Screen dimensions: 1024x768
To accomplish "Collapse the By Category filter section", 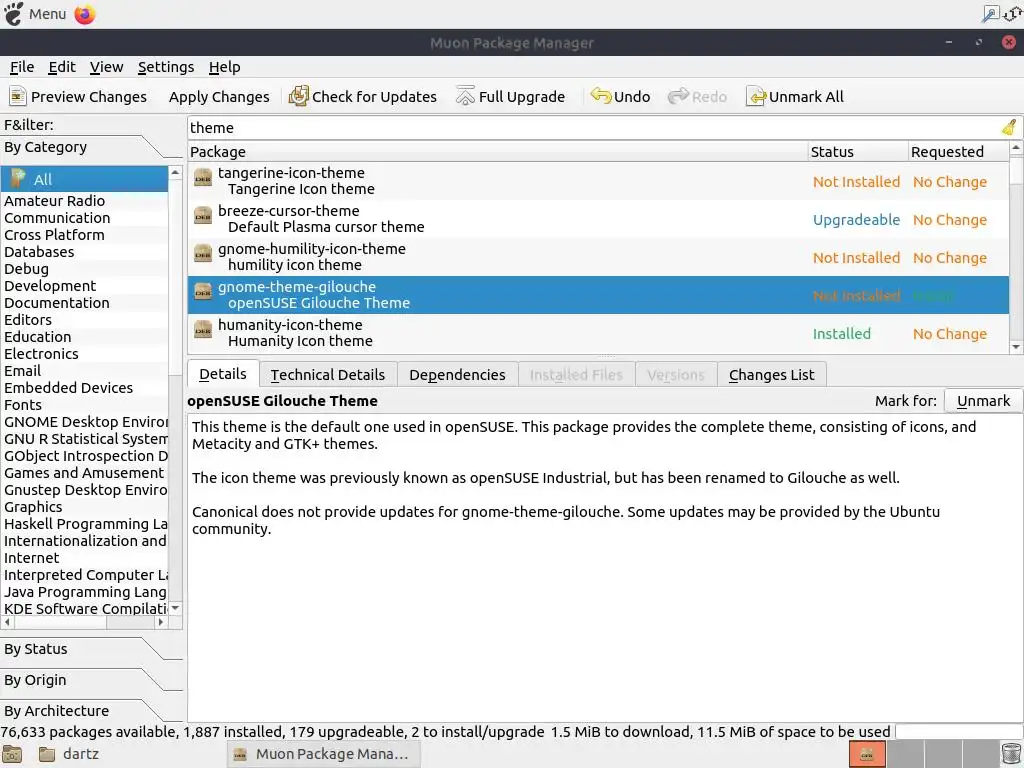I will click(x=91, y=147).
